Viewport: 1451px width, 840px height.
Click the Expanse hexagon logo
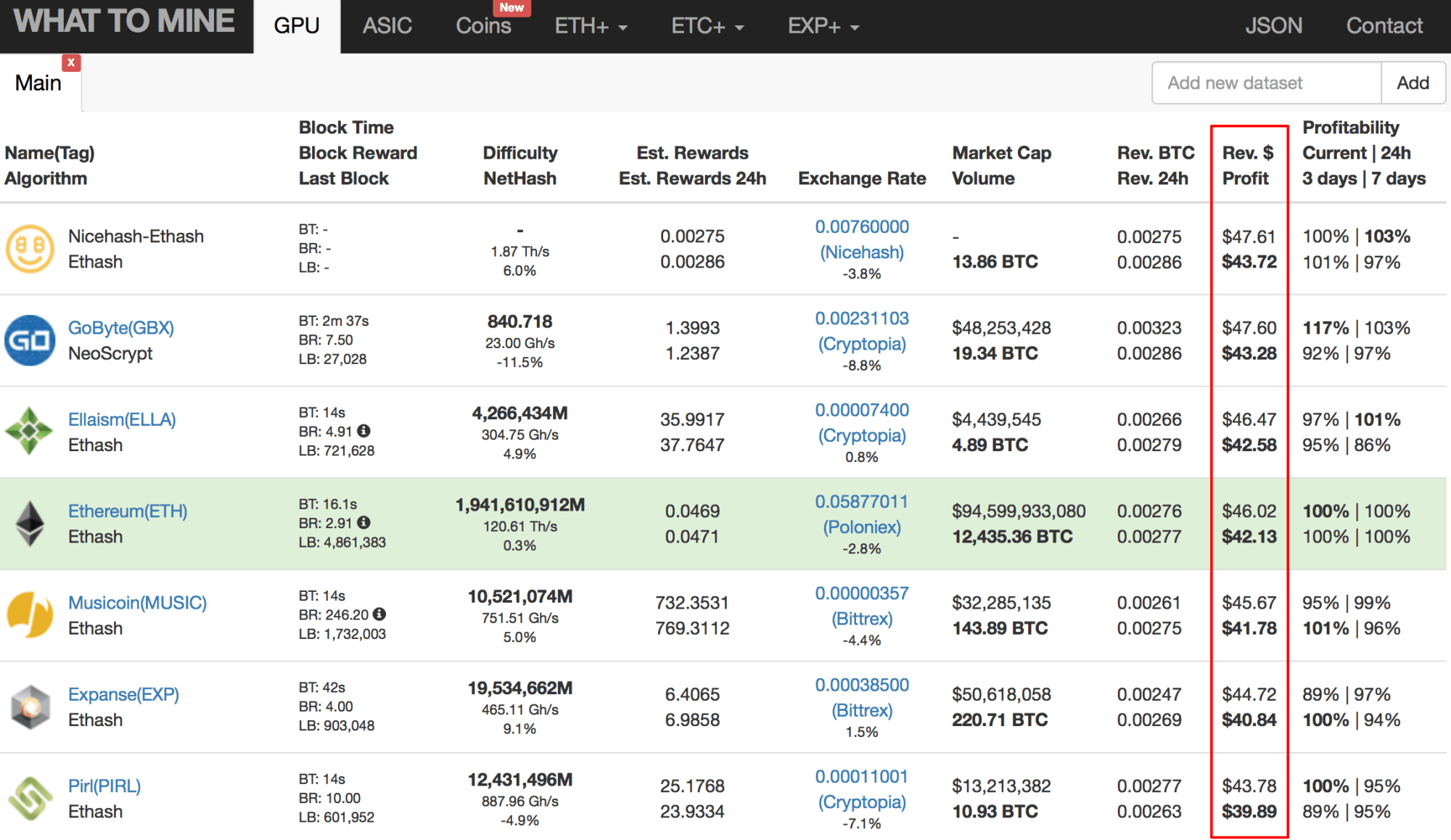point(30,707)
